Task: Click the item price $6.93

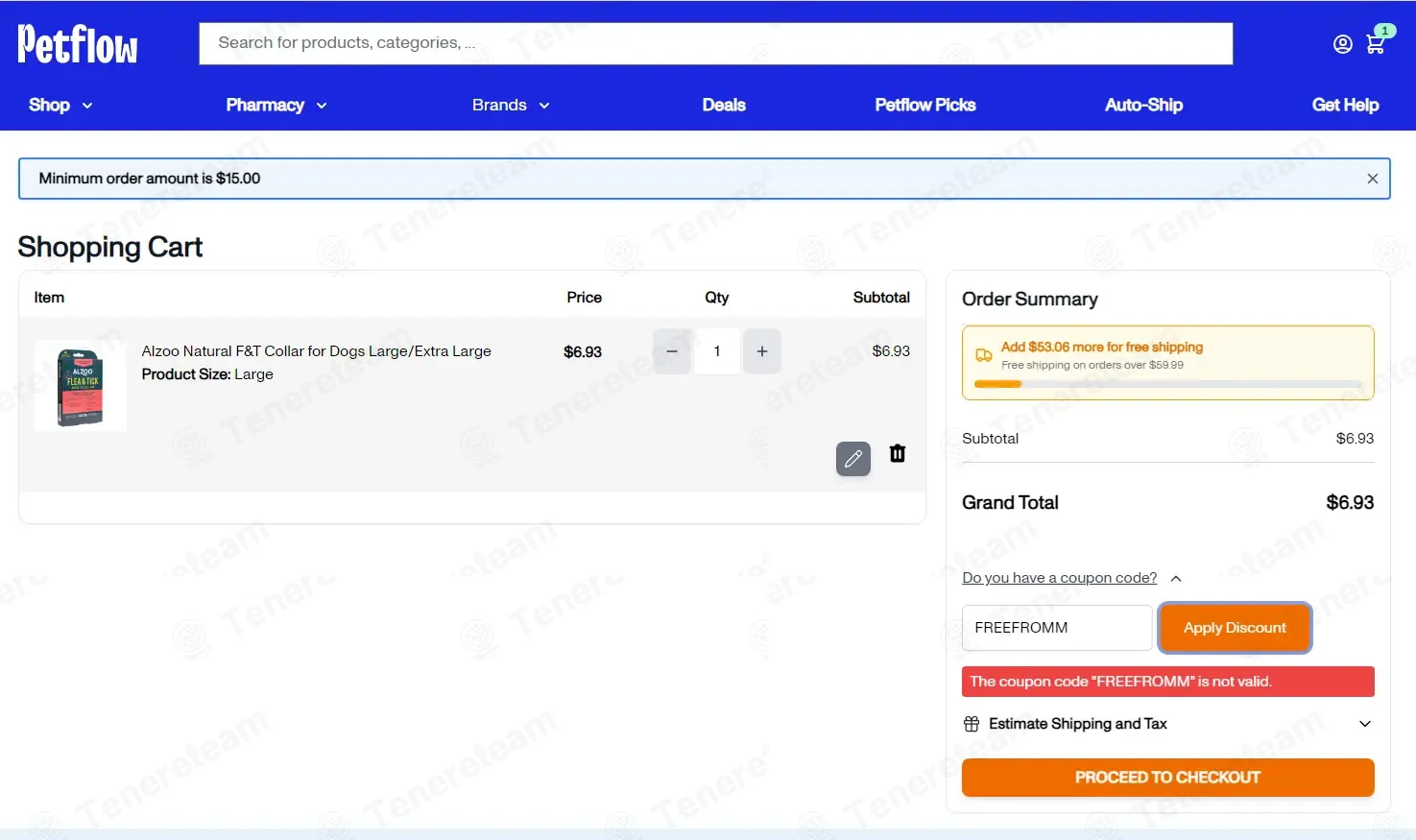Action: (583, 352)
